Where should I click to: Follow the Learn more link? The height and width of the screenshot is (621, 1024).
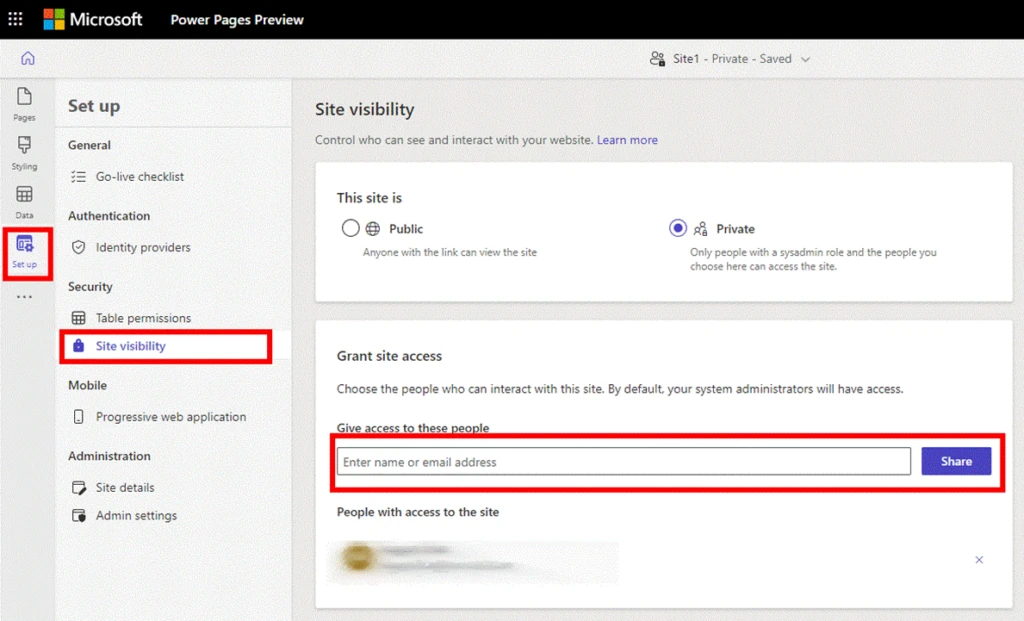click(627, 140)
